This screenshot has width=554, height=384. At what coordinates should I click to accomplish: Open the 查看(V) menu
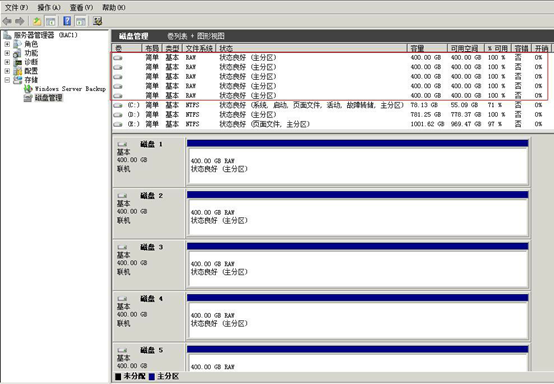[x=81, y=7]
